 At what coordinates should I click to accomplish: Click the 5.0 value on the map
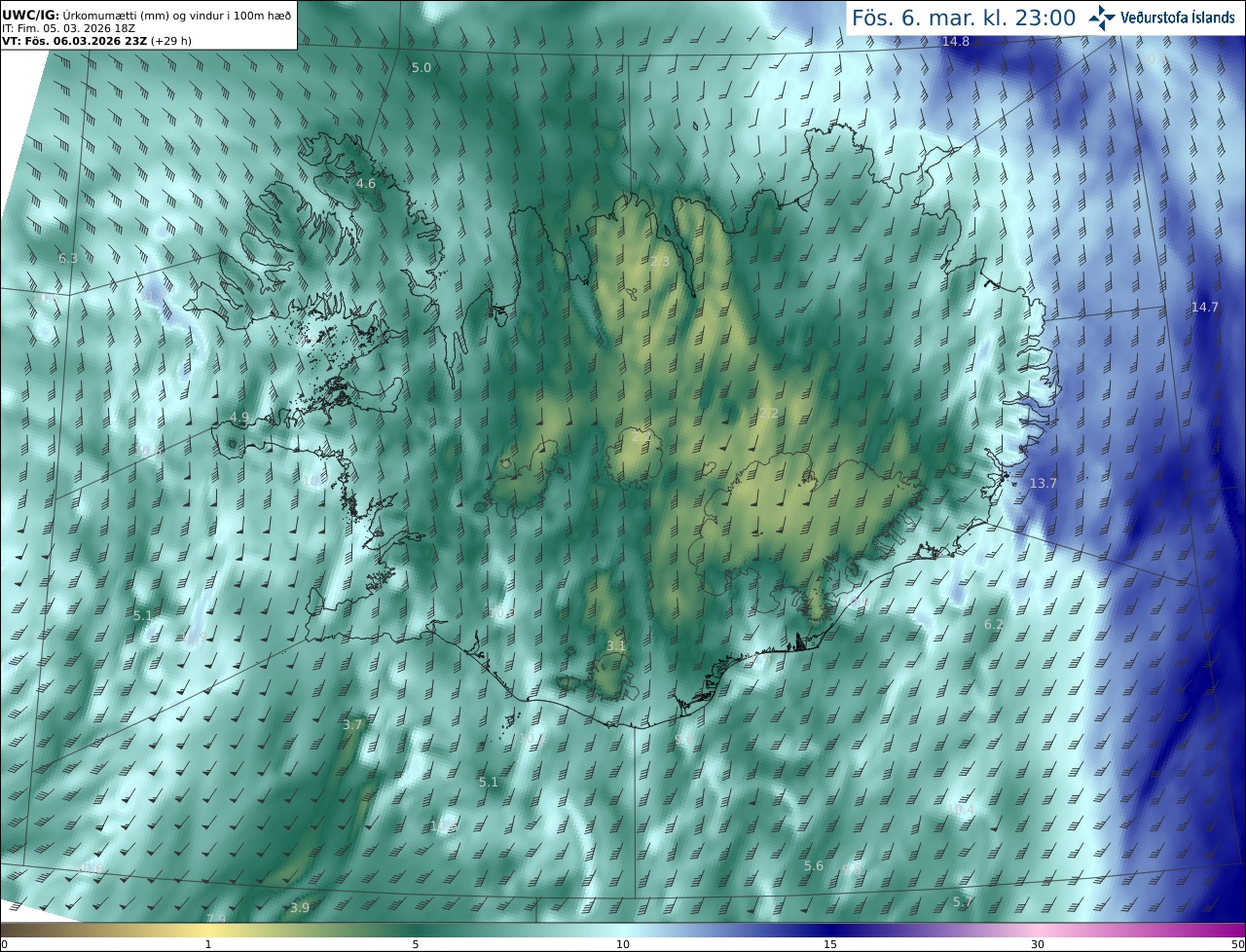[x=421, y=67]
